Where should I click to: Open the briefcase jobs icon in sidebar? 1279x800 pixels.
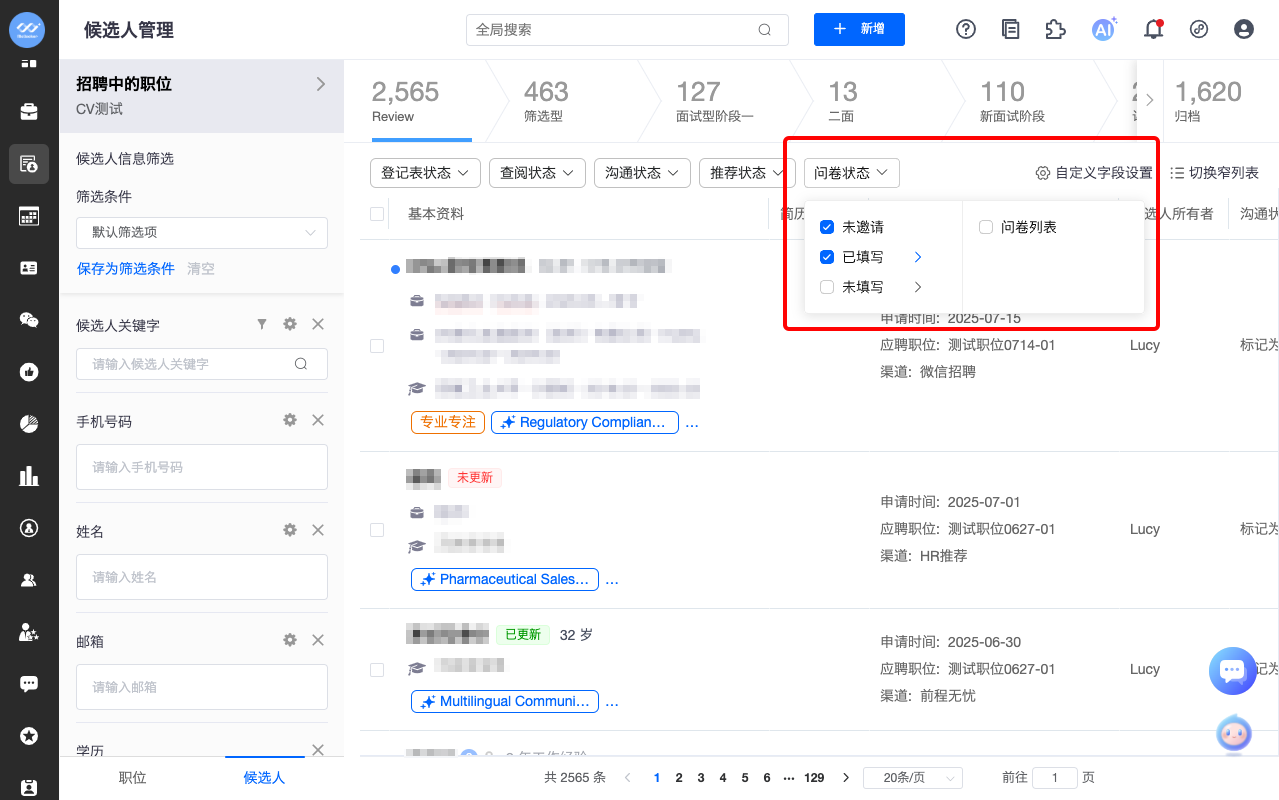[29, 111]
